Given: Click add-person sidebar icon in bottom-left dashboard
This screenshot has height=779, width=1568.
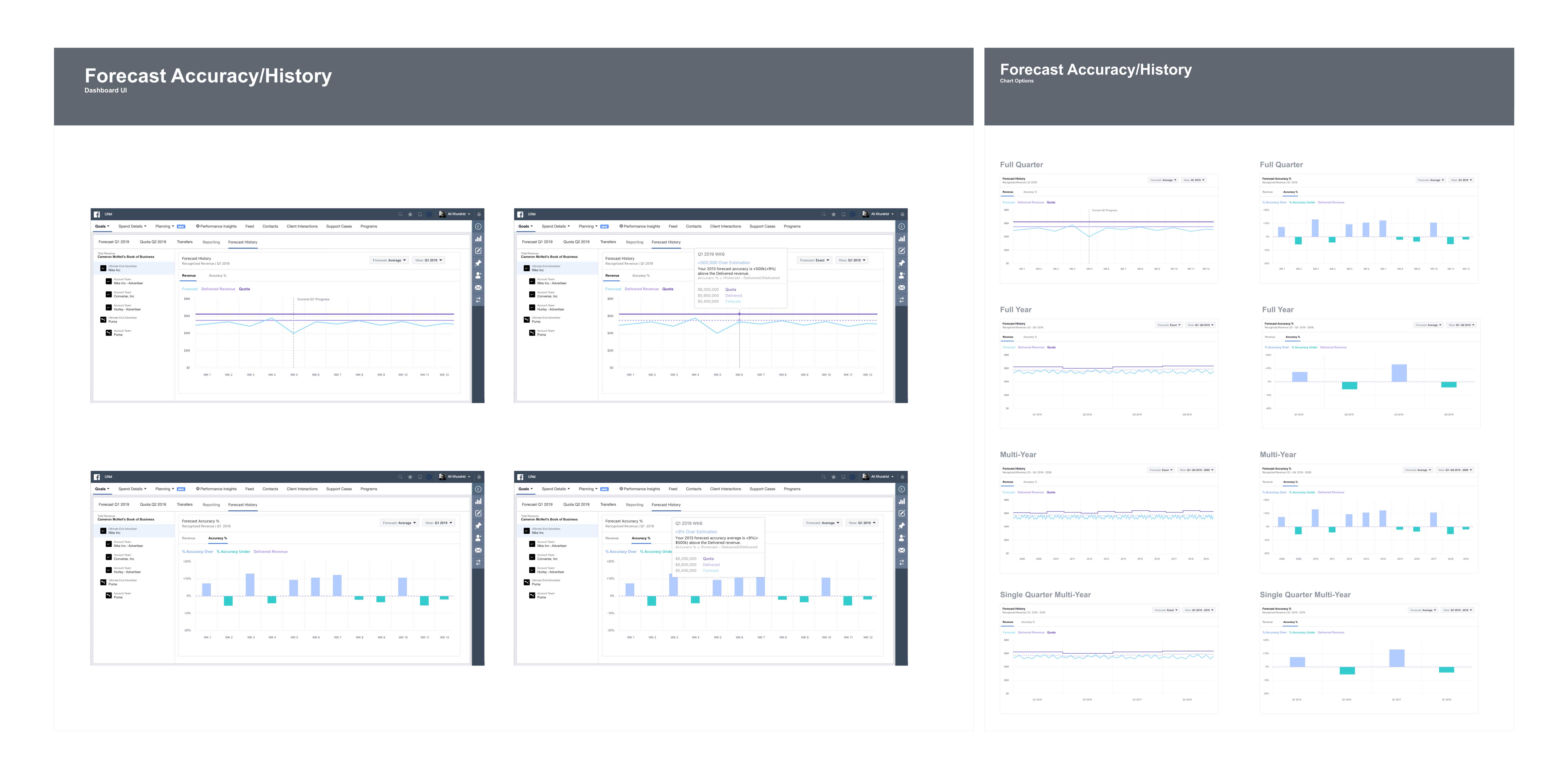Looking at the screenshot, I should click(478, 538).
